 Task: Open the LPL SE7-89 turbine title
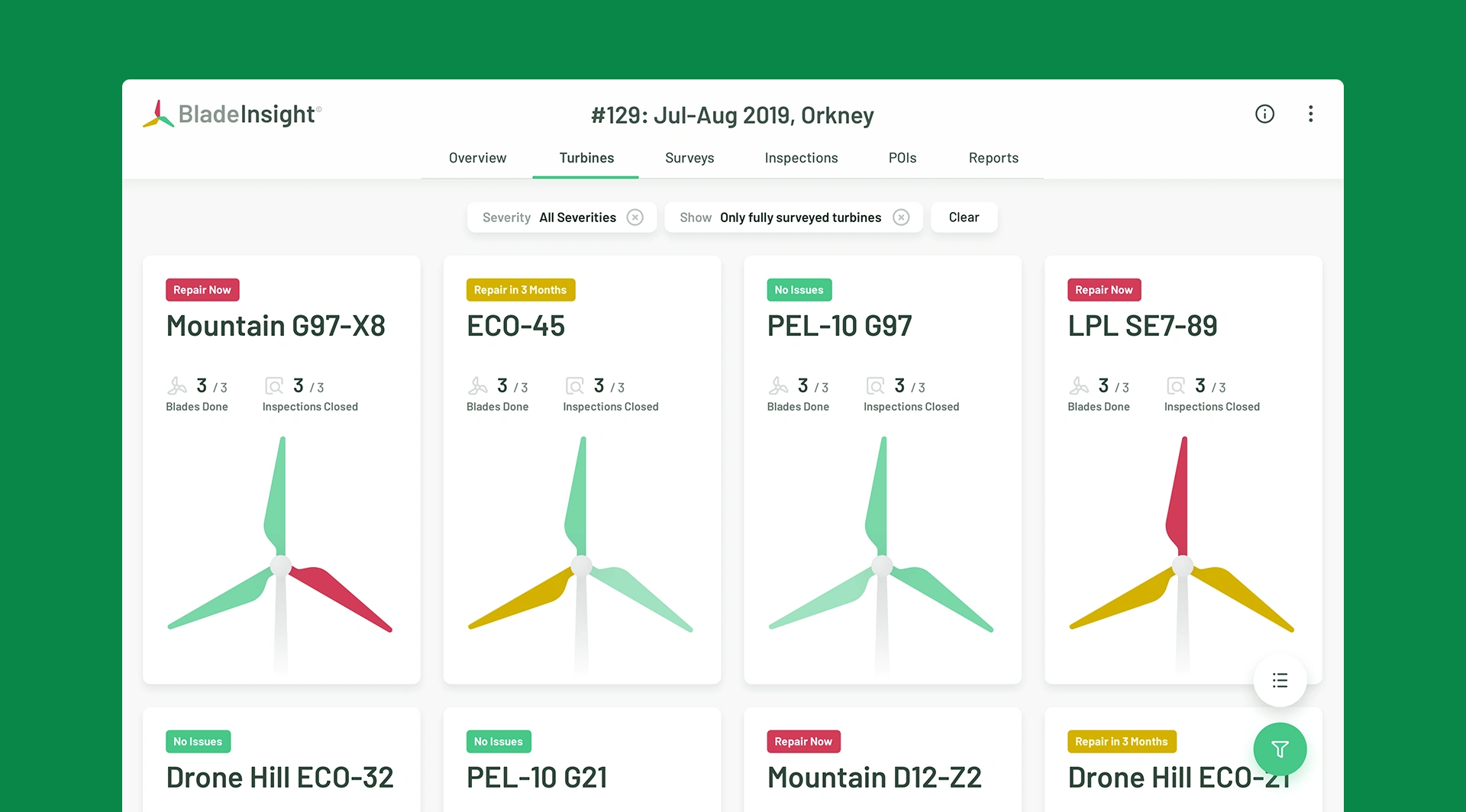(1142, 326)
